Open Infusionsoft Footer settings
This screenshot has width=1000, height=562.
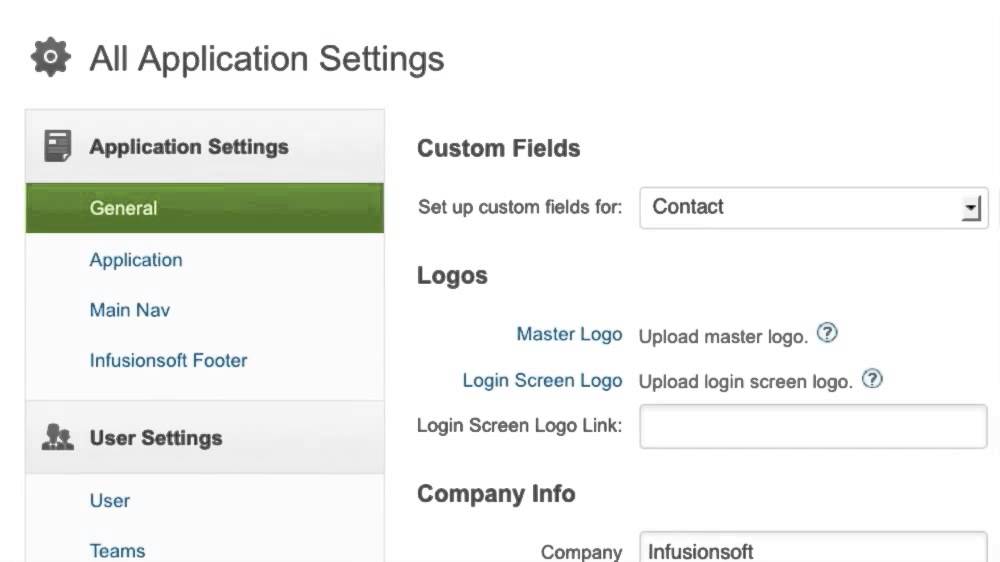coord(168,360)
